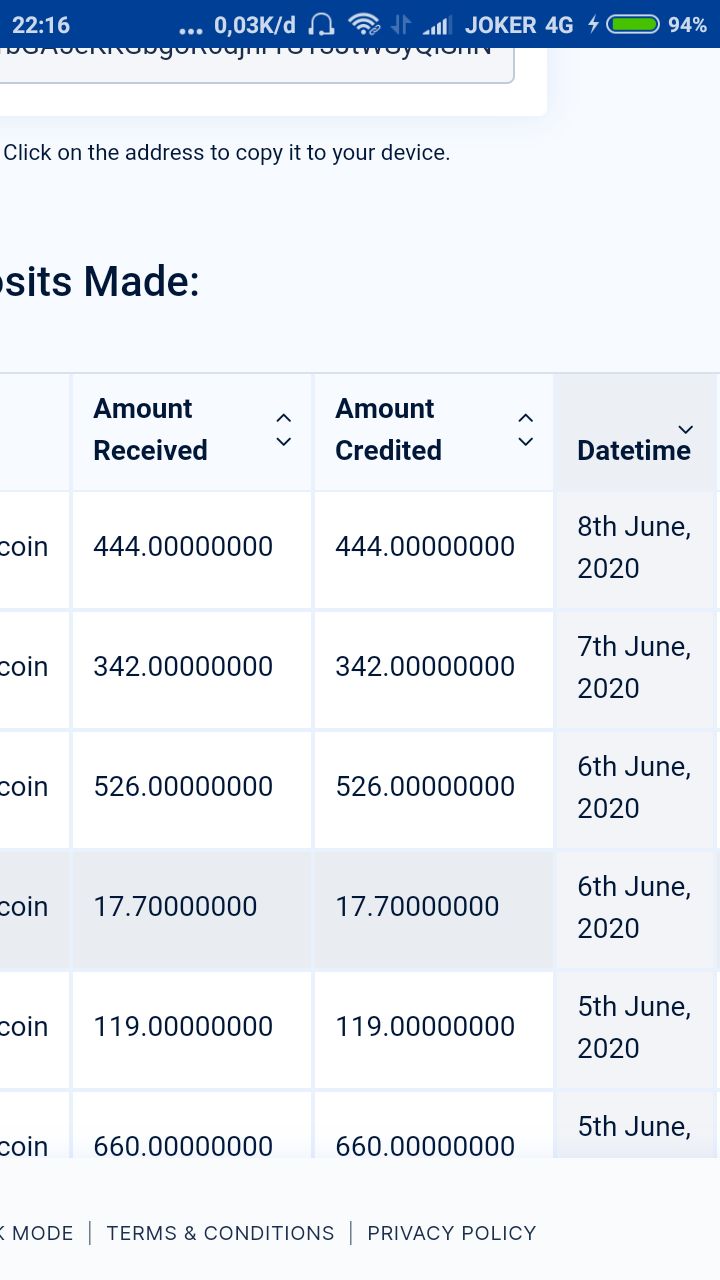Open the Privacy Policy link
The image size is (720, 1280).
[452, 1233]
